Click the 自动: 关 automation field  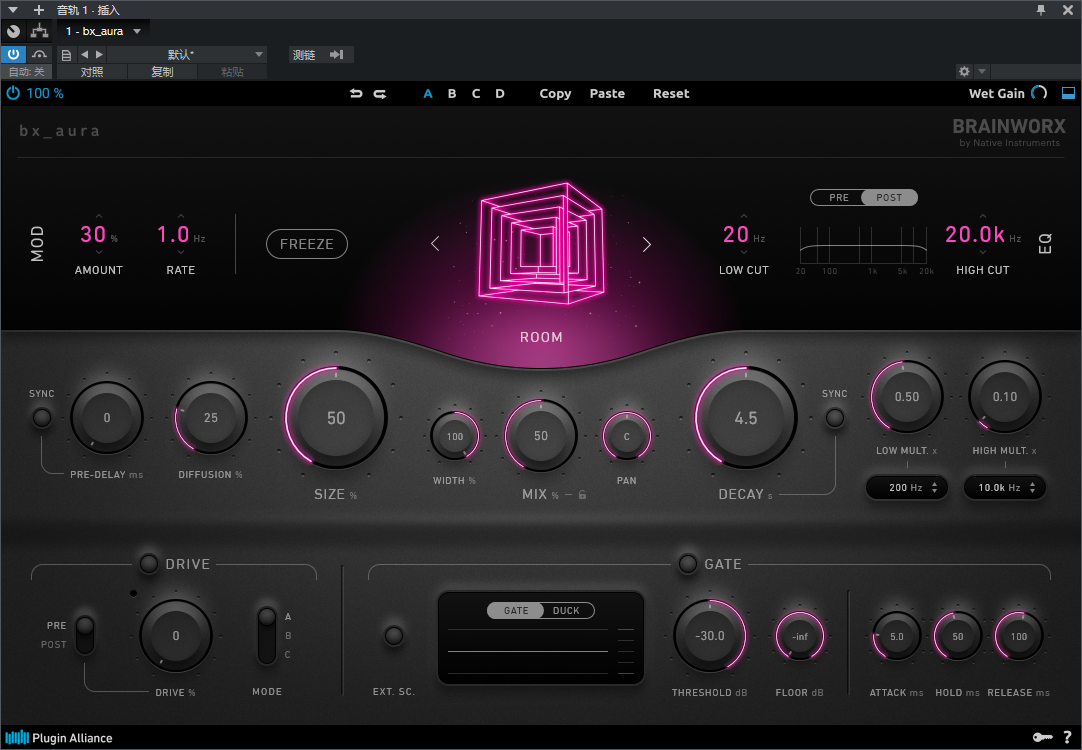point(27,72)
